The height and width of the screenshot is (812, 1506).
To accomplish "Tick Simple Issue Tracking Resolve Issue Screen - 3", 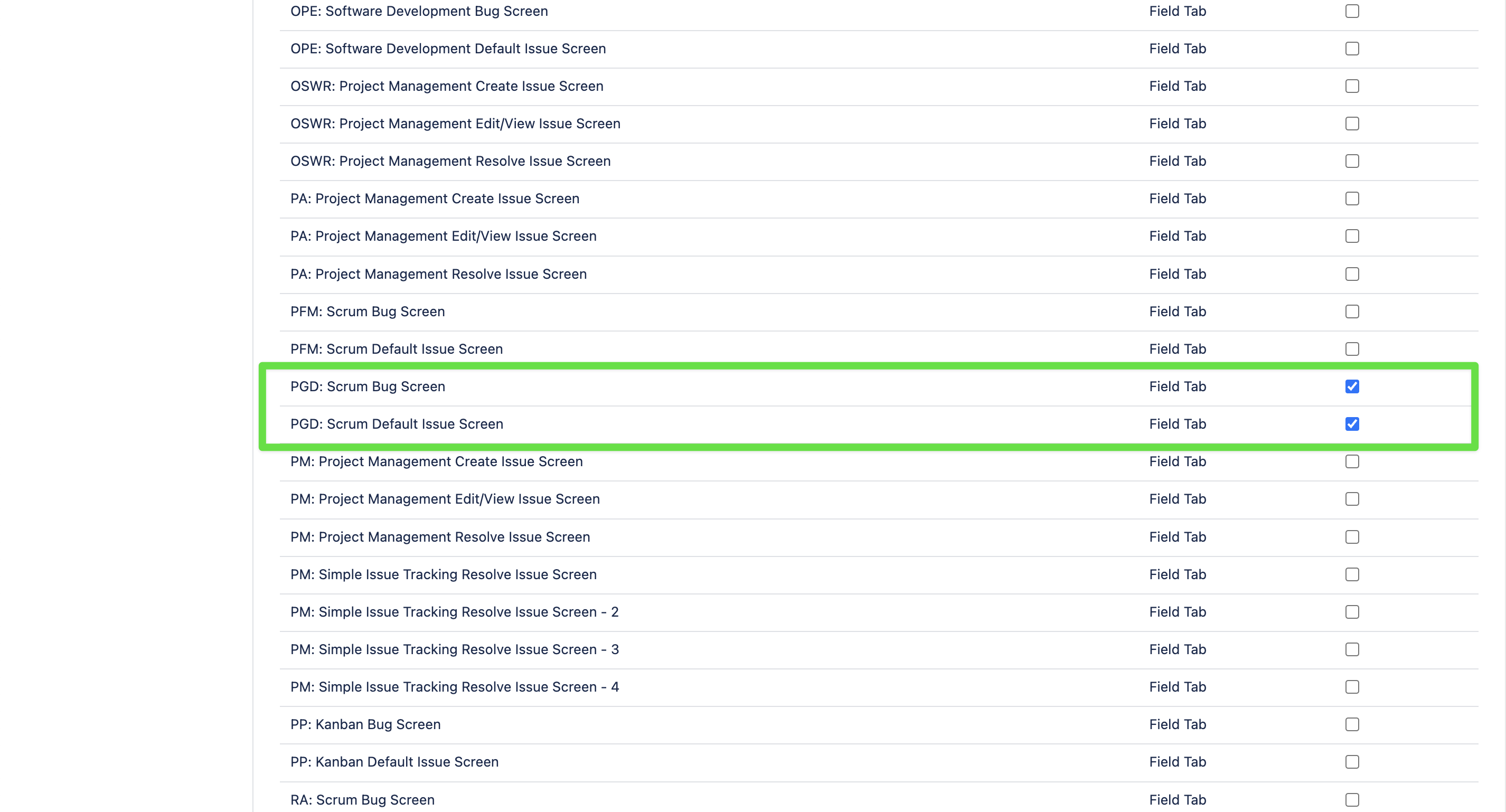I will [x=1352, y=649].
